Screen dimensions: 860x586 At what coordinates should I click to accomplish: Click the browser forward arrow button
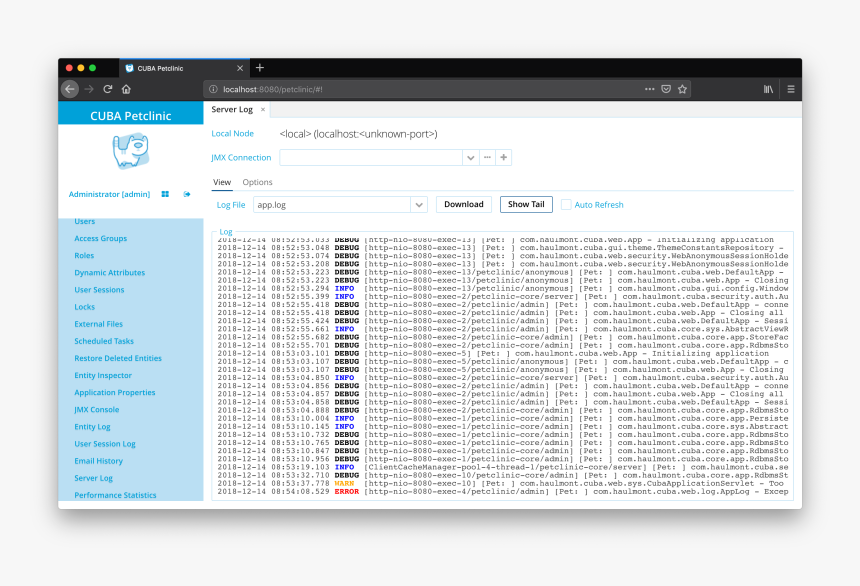[89, 89]
